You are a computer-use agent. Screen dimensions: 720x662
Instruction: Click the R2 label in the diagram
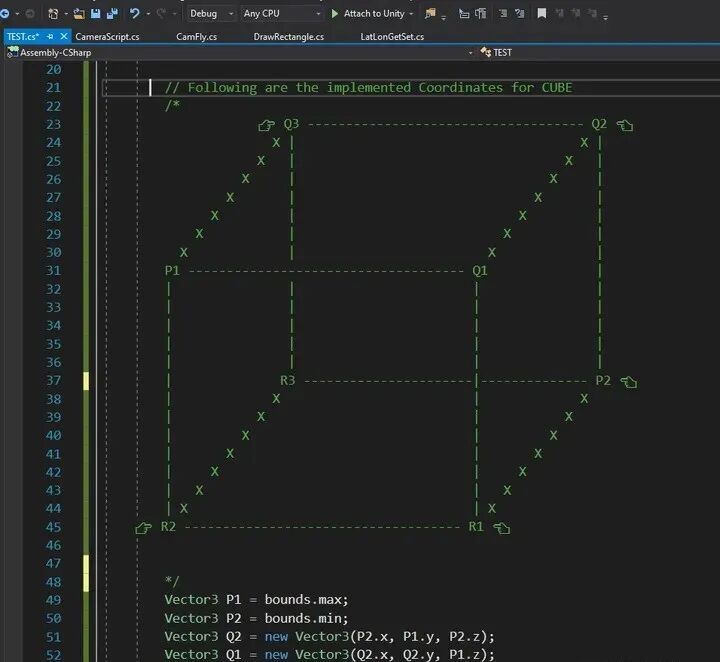pos(168,526)
